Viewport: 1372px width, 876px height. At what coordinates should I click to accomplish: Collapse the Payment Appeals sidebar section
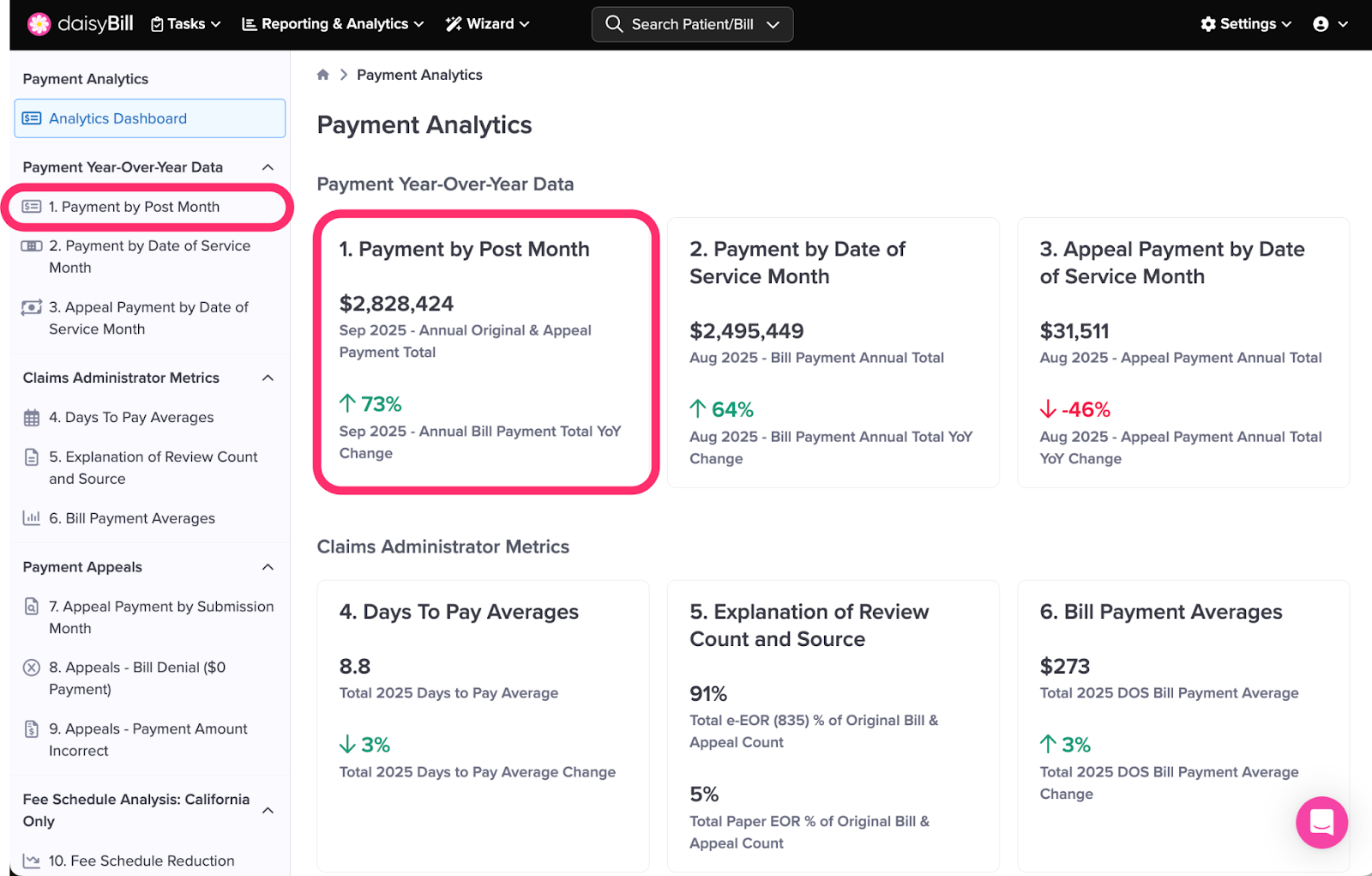click(x=268, y=567)
